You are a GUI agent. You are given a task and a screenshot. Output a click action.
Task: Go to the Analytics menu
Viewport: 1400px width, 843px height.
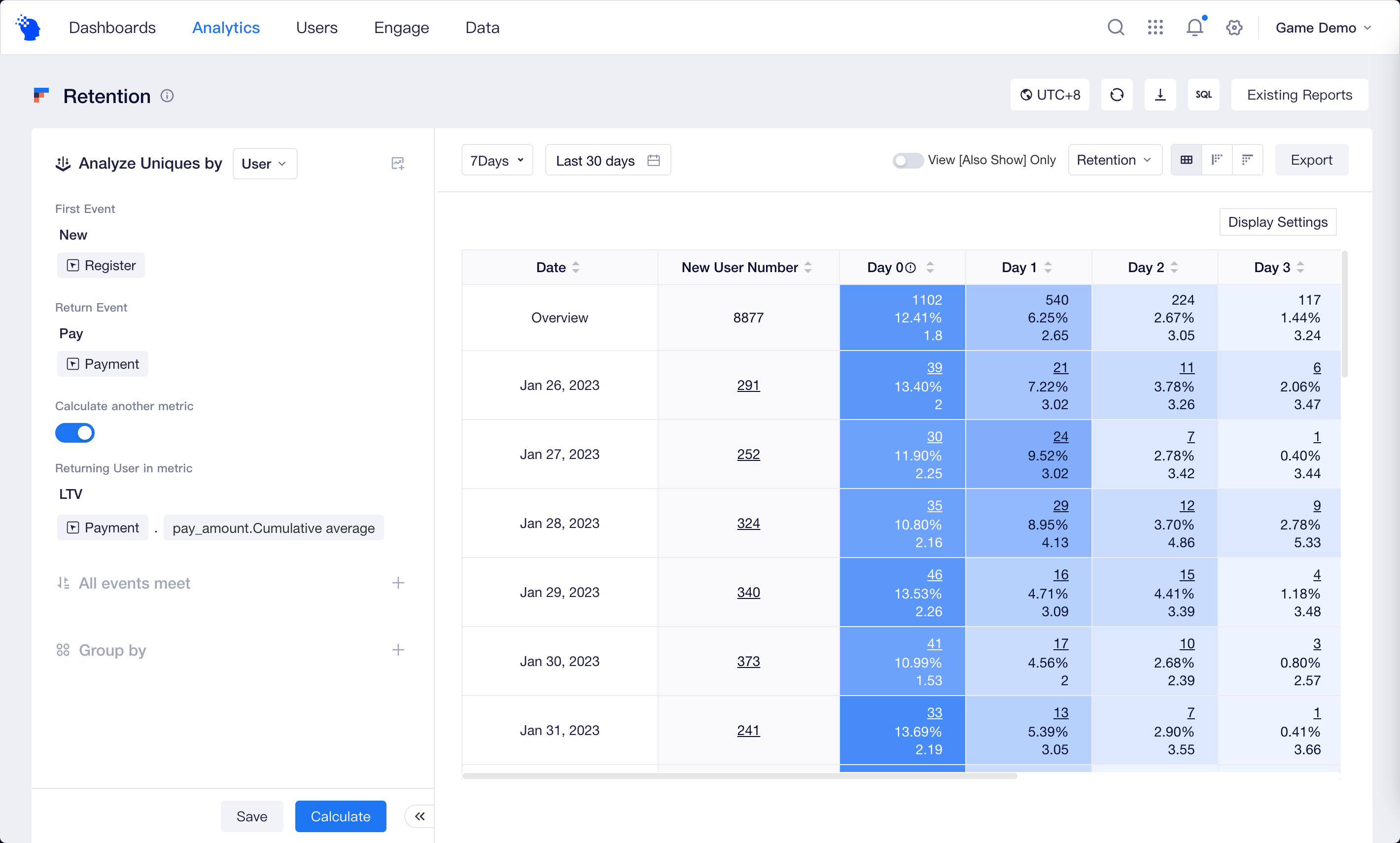click(x=226, y=27)
